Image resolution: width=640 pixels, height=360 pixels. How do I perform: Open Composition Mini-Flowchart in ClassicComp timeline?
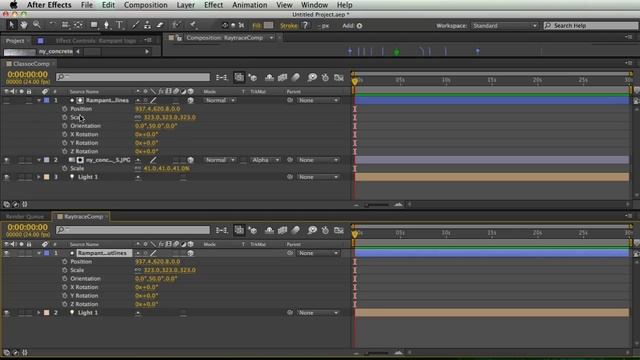tap(222, 77)
